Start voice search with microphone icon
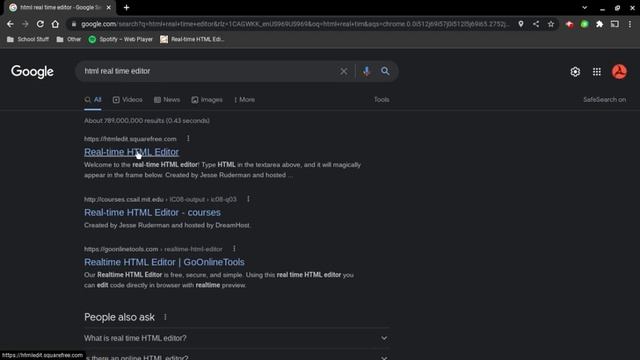The image size is (640, 360). click(366, 71)
